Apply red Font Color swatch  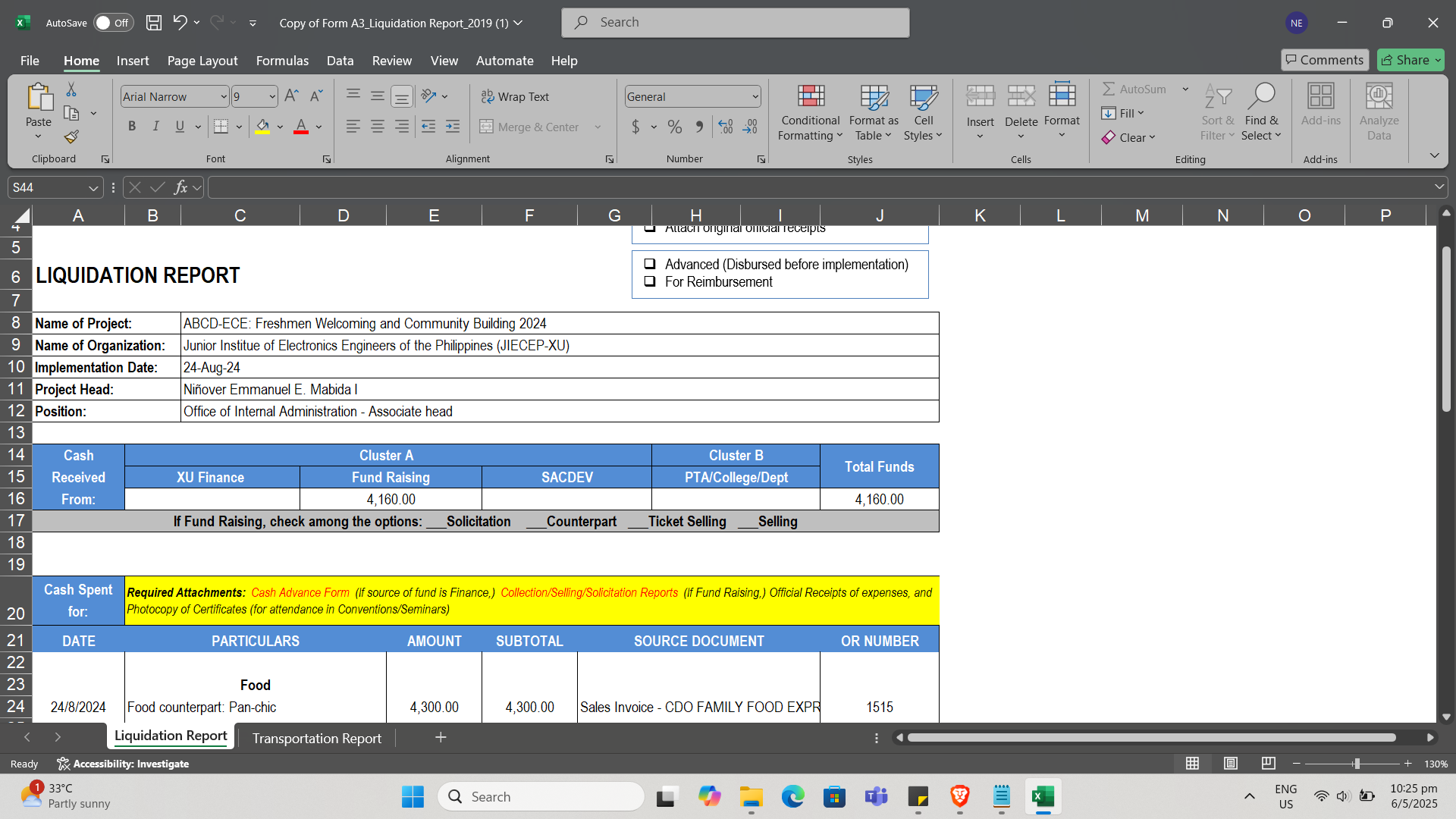[x=301, y=127]
